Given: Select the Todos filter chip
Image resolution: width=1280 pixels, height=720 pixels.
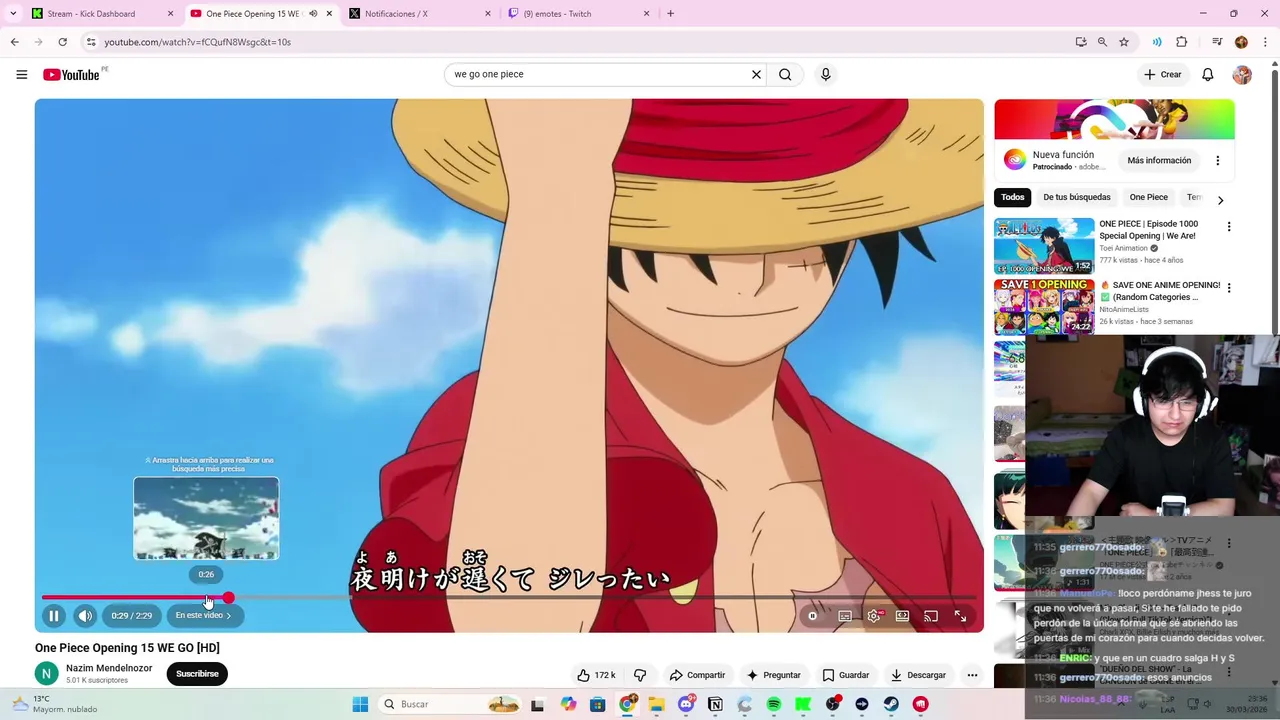Looking at the screenshot, I should tap(1013, 197).
